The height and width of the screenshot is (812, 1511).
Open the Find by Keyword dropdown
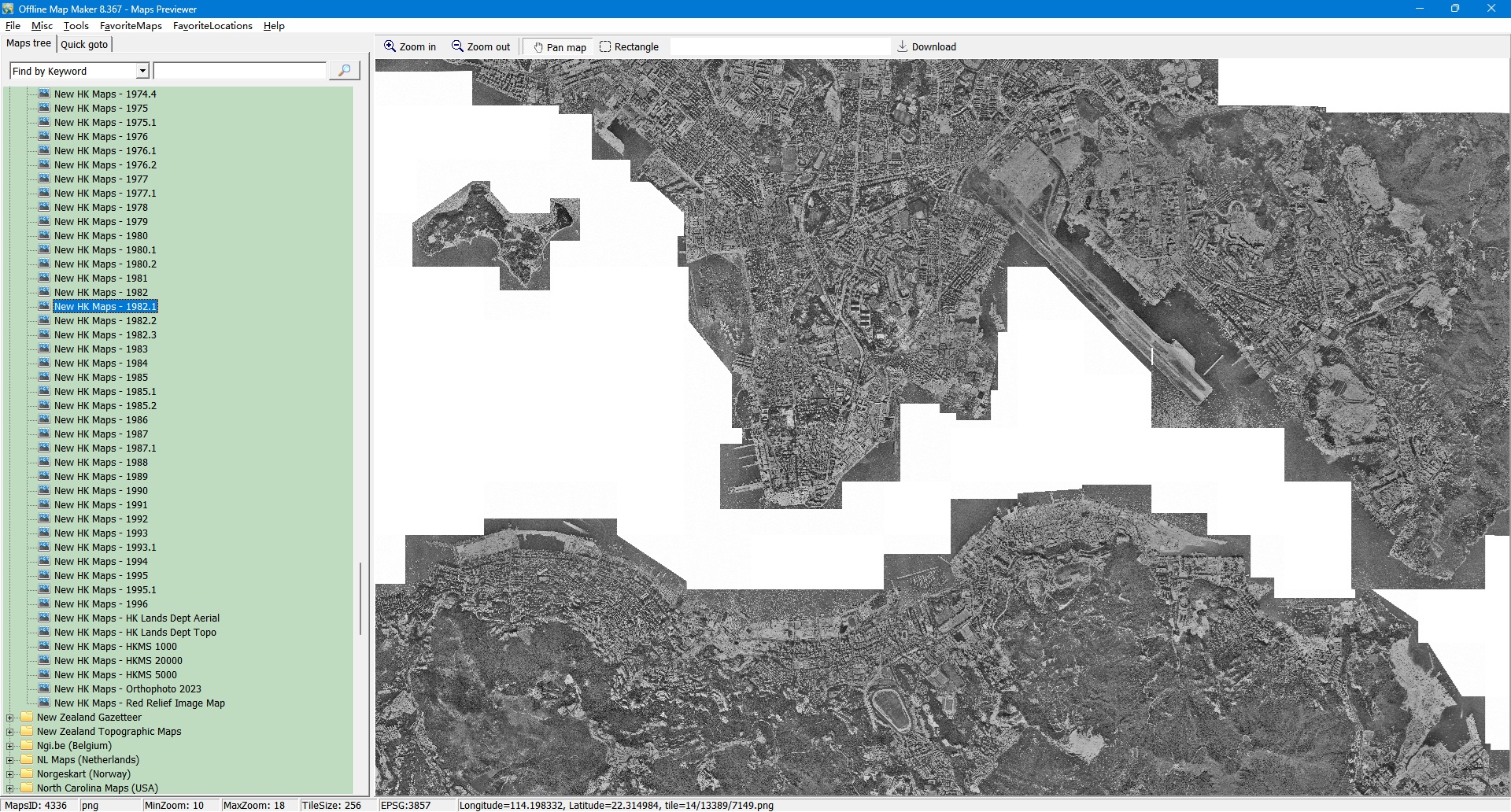coord(142,71)
